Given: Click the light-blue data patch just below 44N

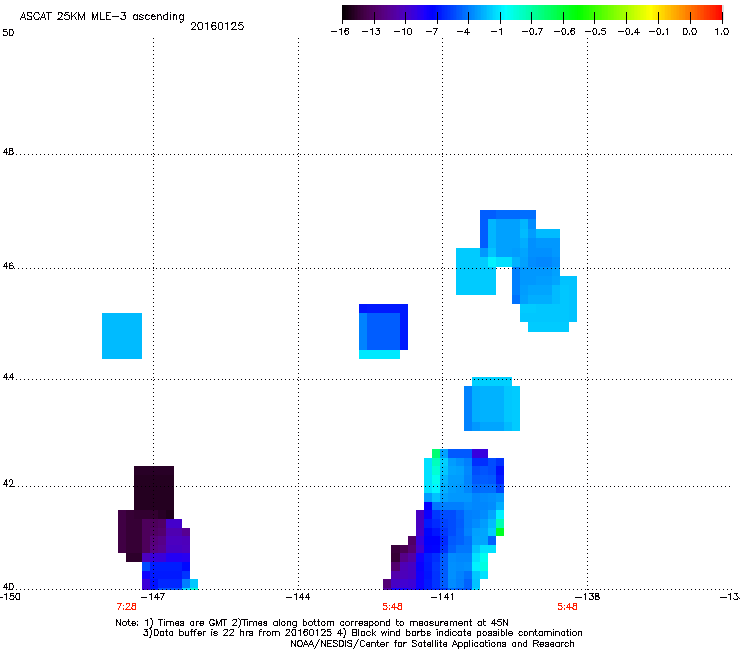Looking at the screenshot, I should [492, 404].
